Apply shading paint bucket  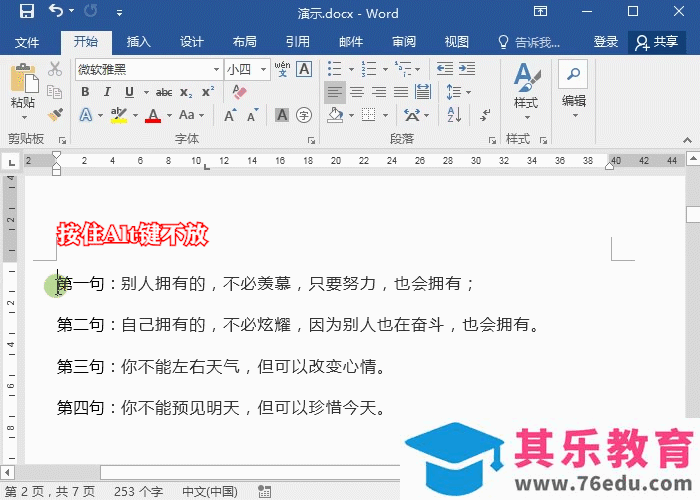(x=335, y=115)
